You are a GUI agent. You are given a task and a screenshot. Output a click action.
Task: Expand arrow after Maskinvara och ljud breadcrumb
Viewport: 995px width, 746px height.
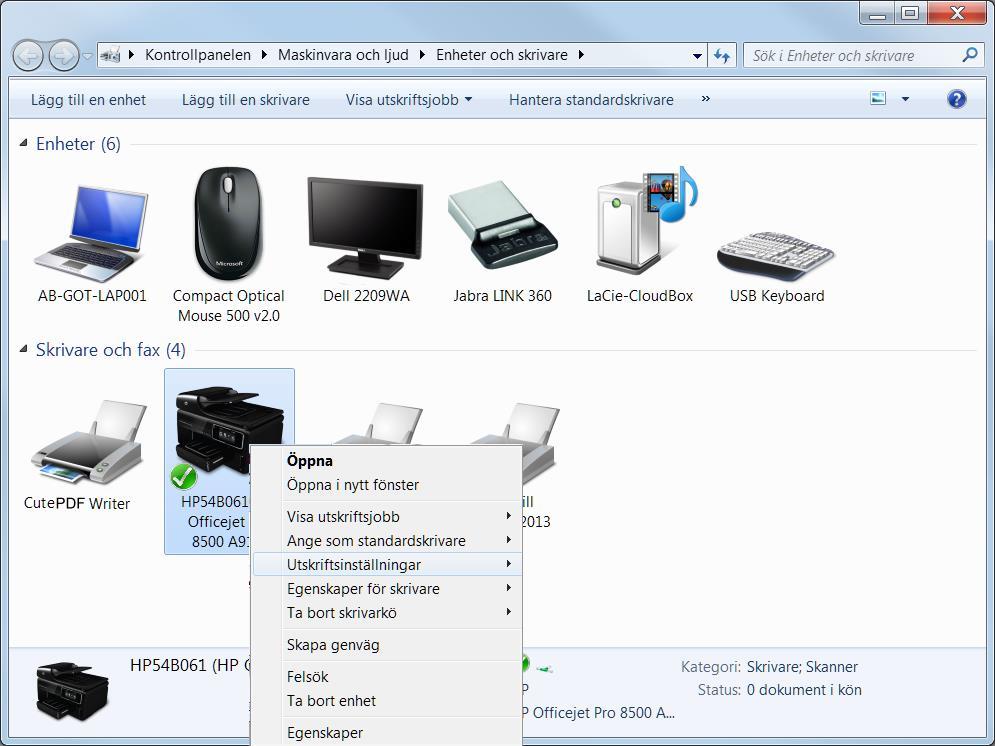coord(422,55)
